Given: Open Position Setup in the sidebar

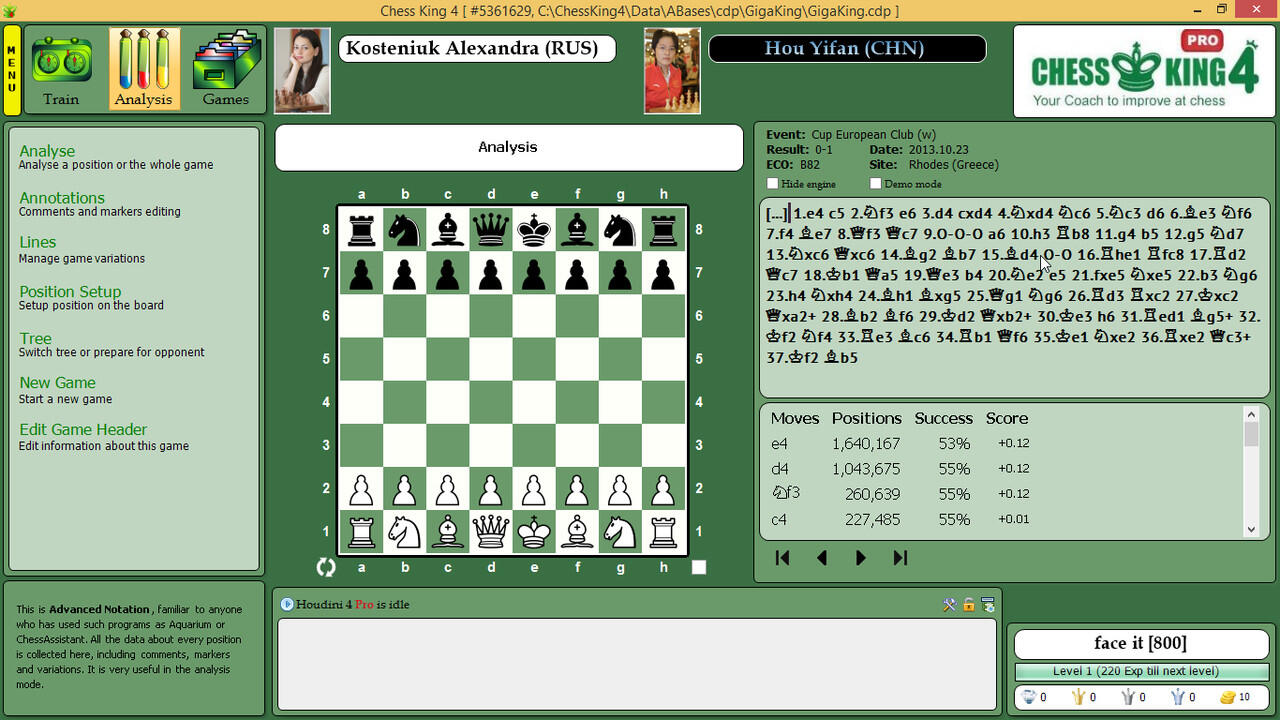Looking at the screenshot, I should pyautogui.click(x=70, y=292).
